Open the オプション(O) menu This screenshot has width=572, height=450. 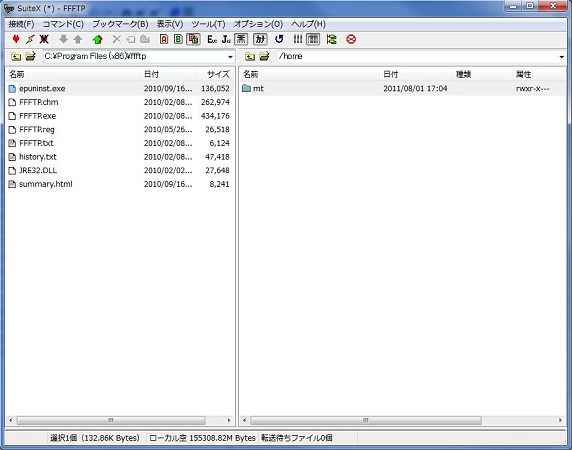258,24
